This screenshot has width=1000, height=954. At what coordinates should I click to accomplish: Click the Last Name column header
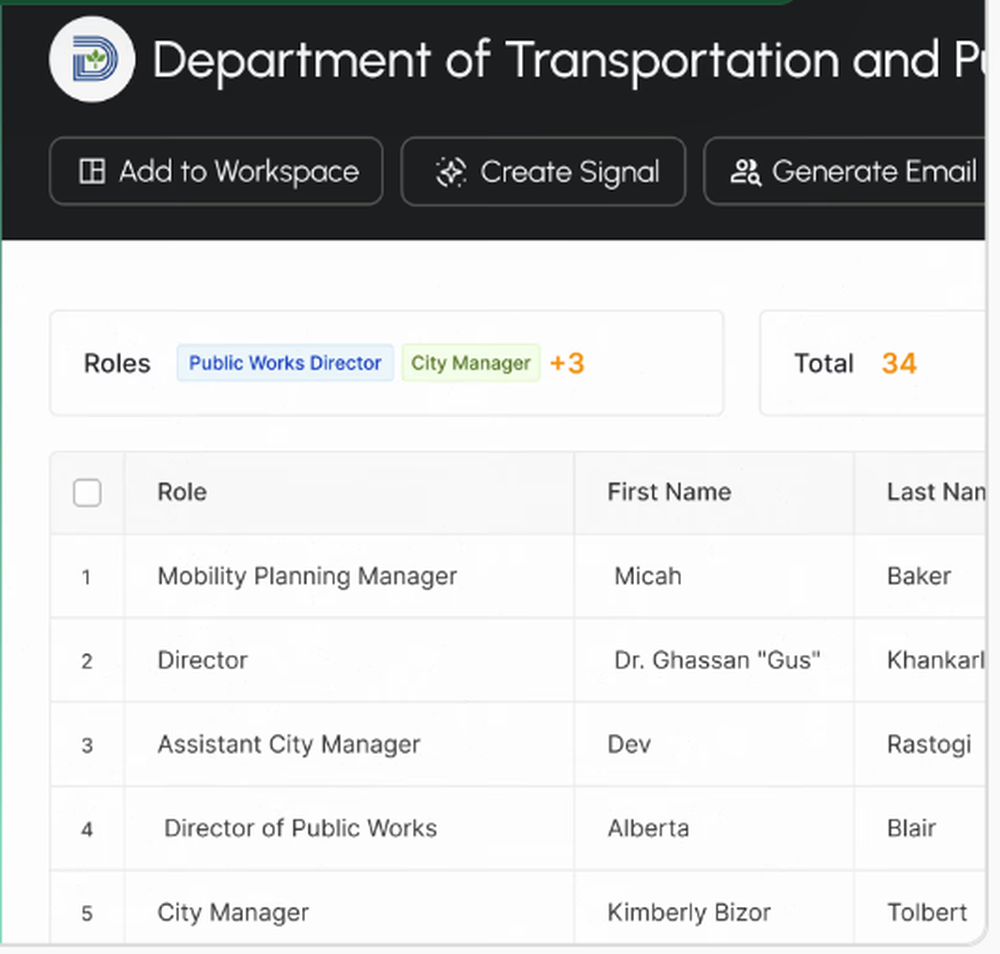point(930,492)
